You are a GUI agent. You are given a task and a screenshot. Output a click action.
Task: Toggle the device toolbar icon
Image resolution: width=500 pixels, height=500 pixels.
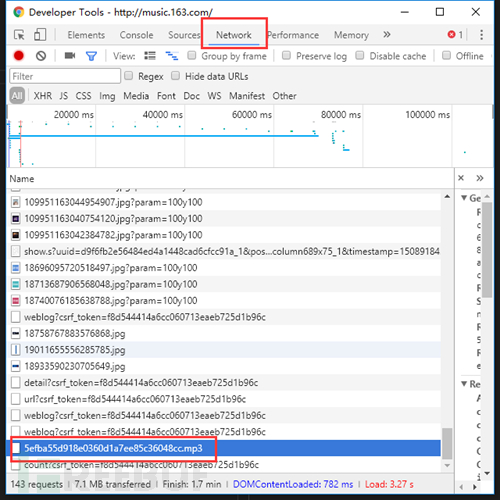(40, 35)
